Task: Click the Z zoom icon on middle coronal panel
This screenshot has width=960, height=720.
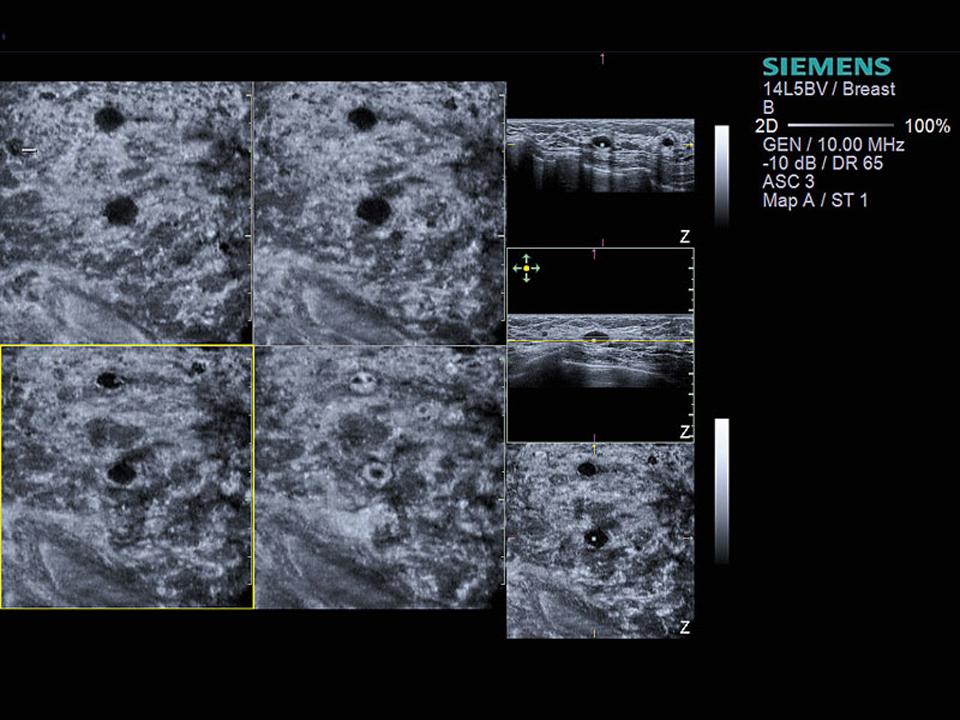Action: coord(684,431)
